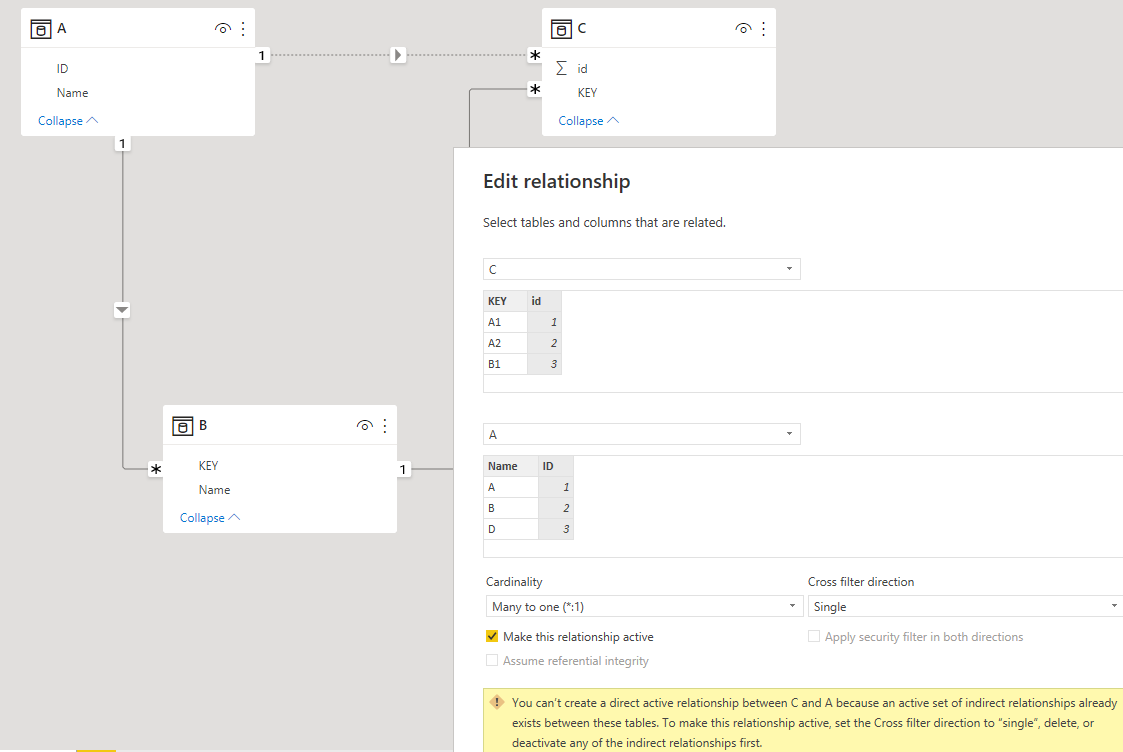Image resolution: width=1123 pixels, height=752 pixels.
Task: Click the table B title header
Action: (x=203, y=425)
